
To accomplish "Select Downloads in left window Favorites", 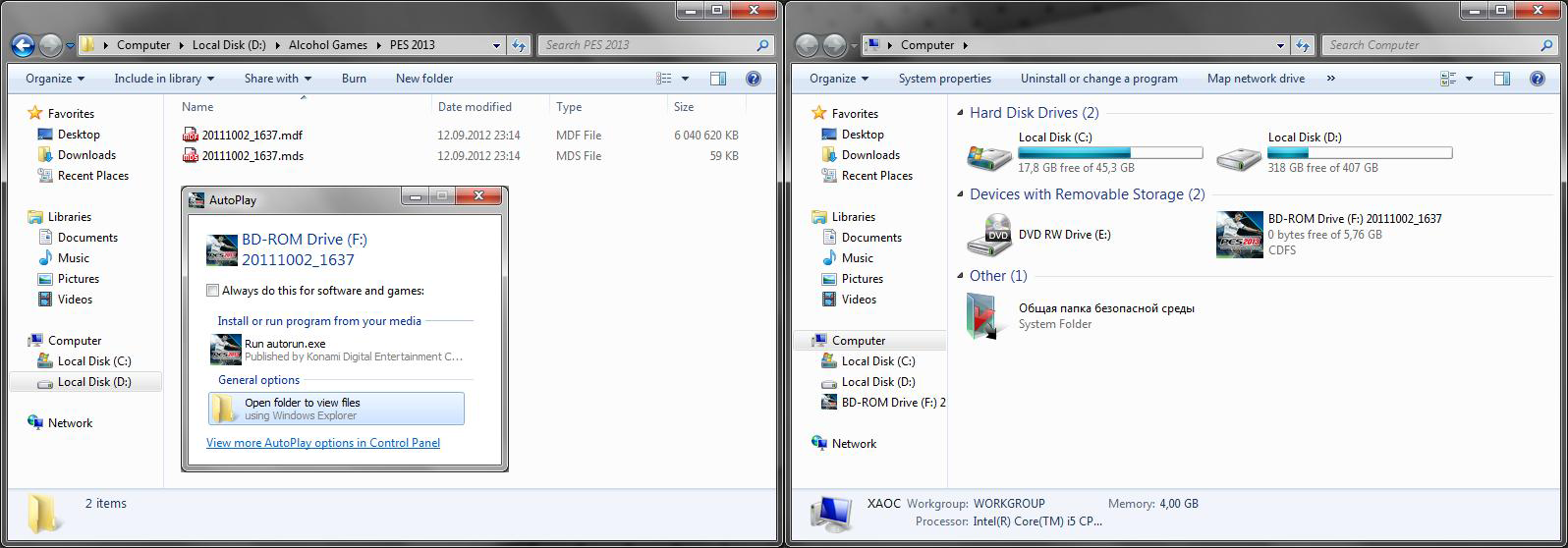I will point(86,155).
